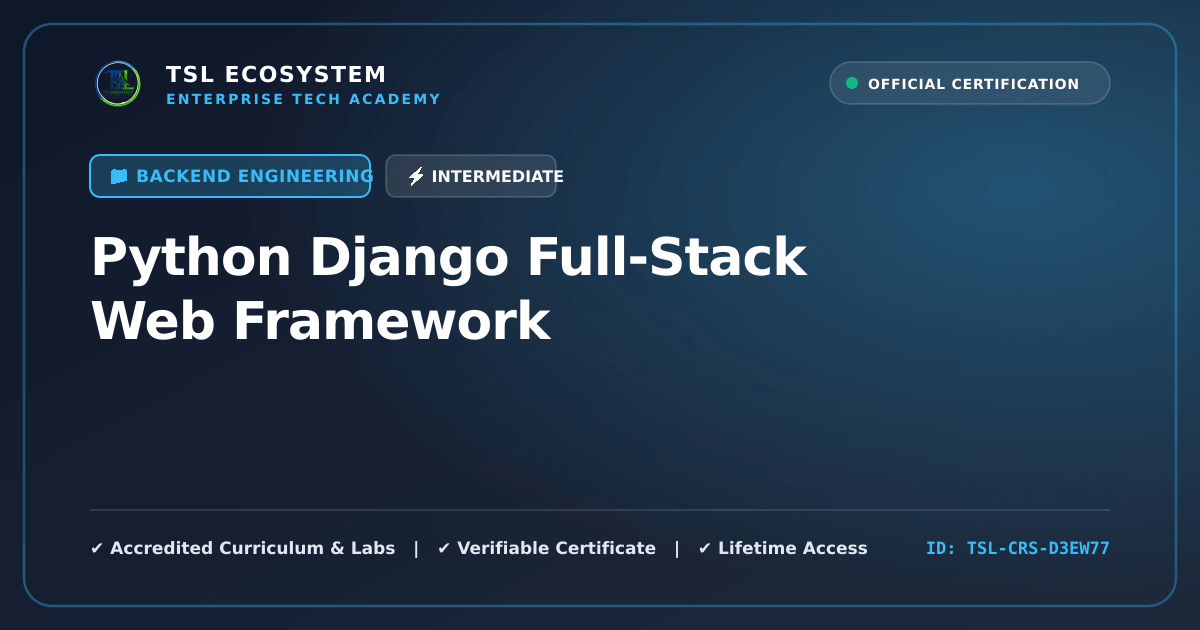Click Verifiable Certificate text

click(x=556, y=548)
